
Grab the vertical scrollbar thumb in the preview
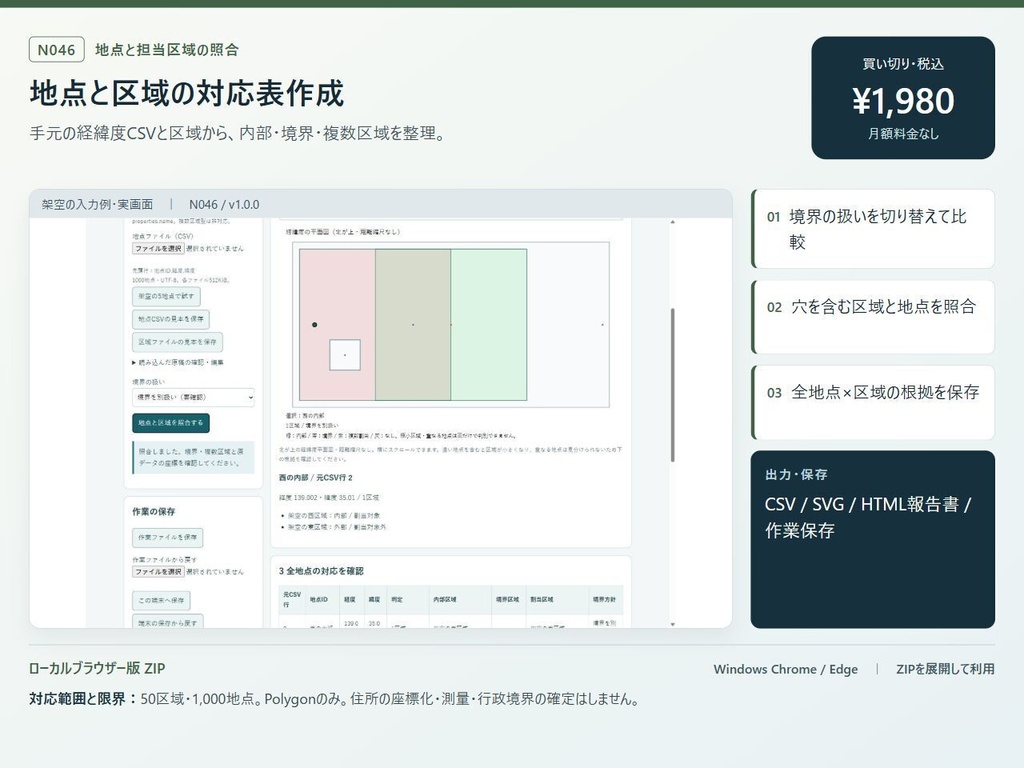673,385
